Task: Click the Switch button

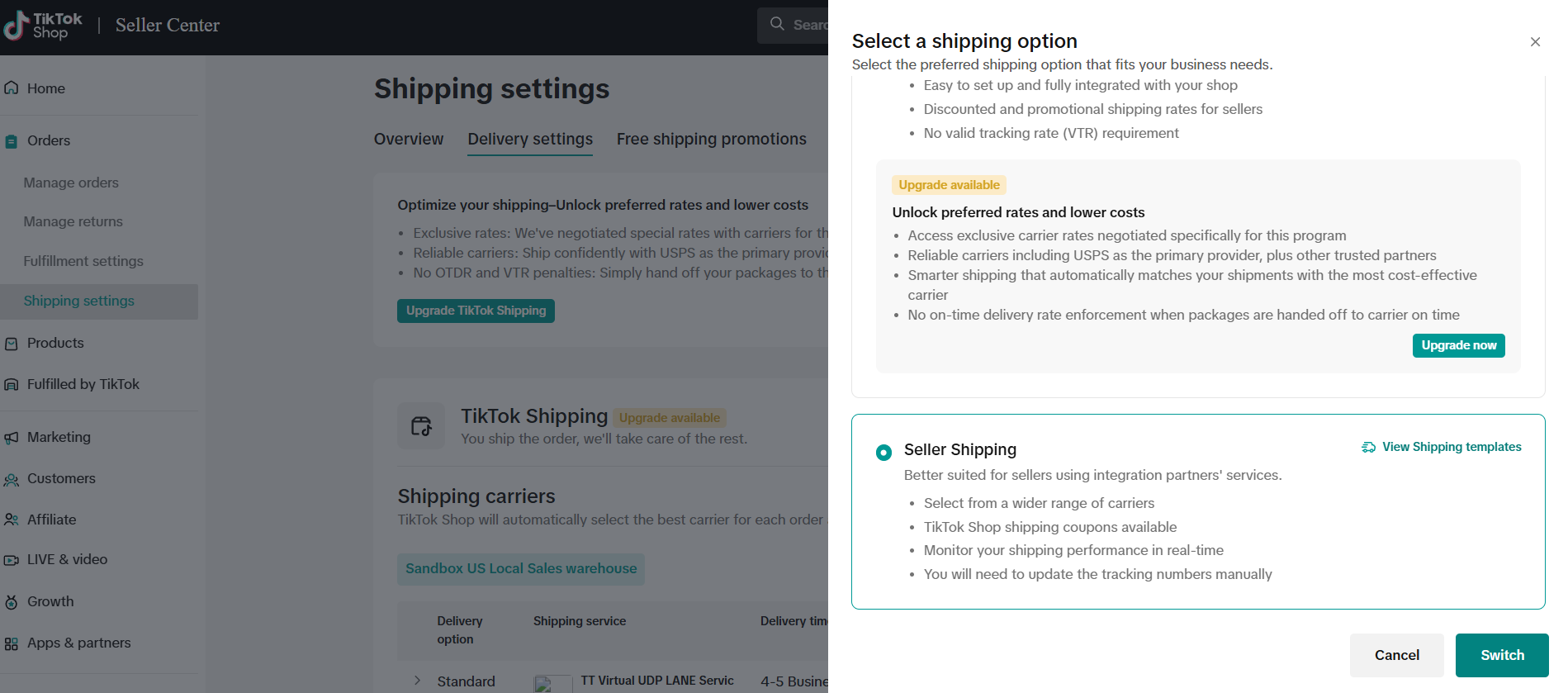Action: 1502,655
